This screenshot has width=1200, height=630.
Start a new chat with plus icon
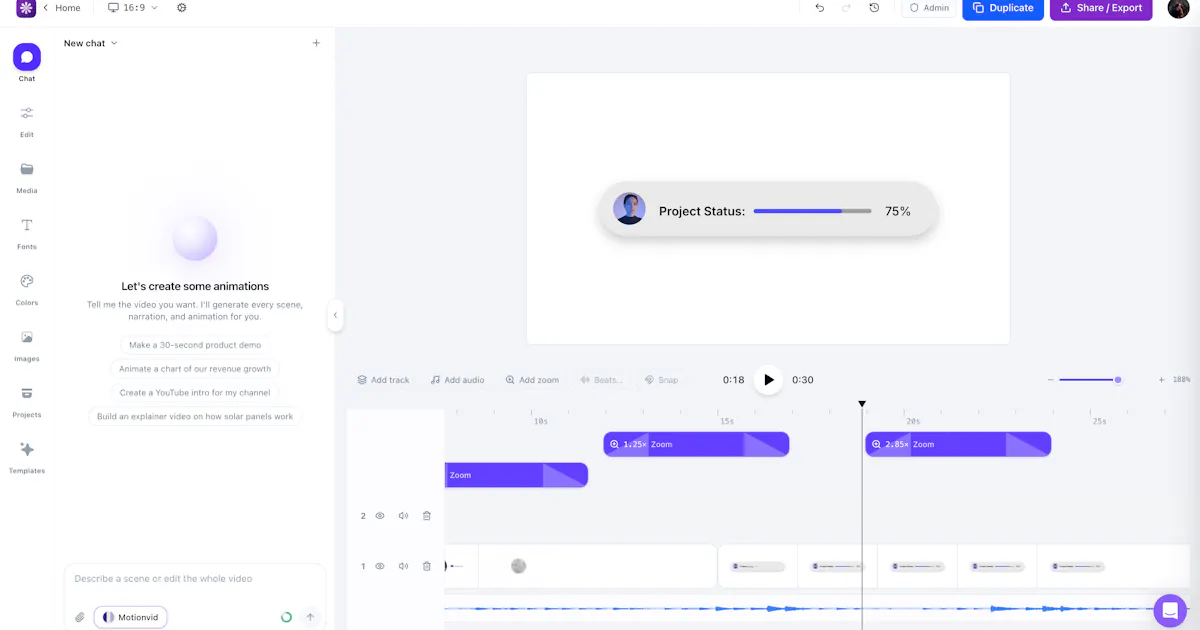tap(316, 43)
